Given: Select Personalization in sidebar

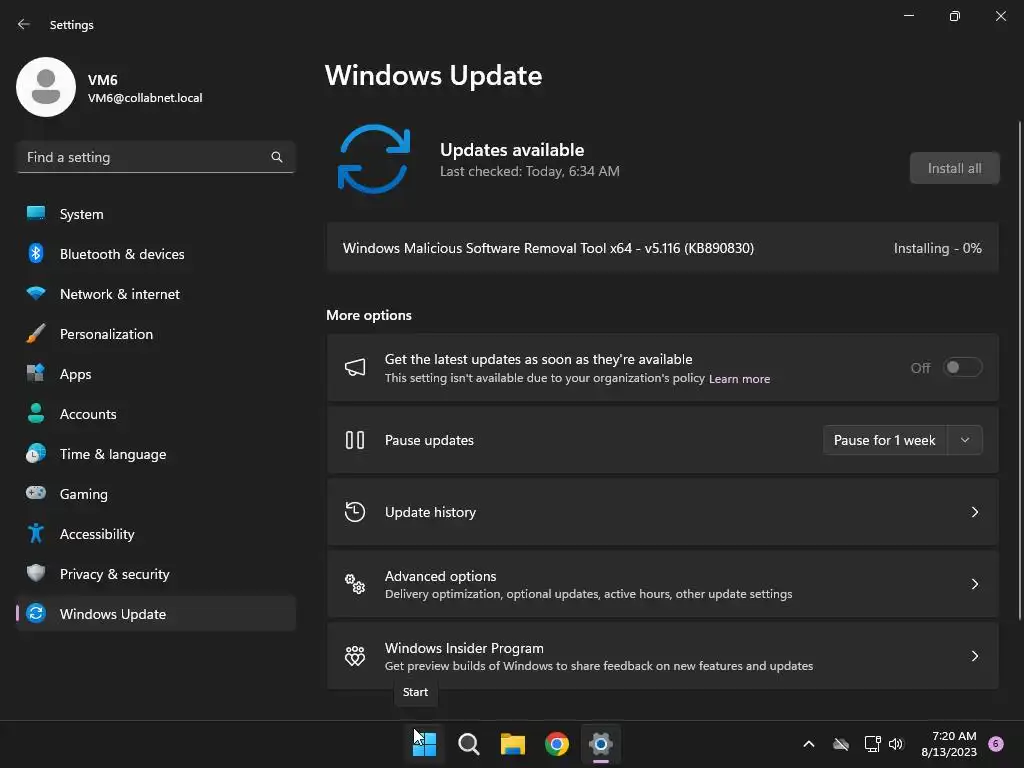Looking at the screenshot, I should pyautogui.click(x=155, y=334).
